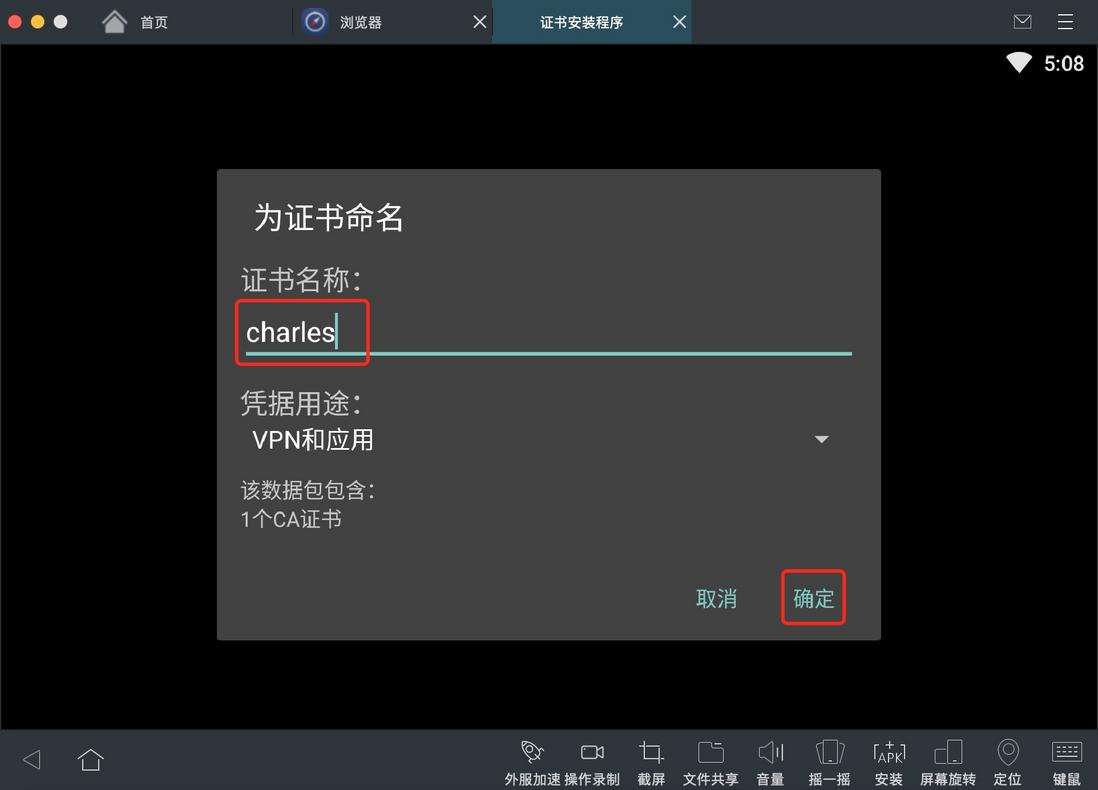This screenshot has width=1098, height=790.
Task: Rotate screen with 屏幕旋转
Action: tap(948, 763)
